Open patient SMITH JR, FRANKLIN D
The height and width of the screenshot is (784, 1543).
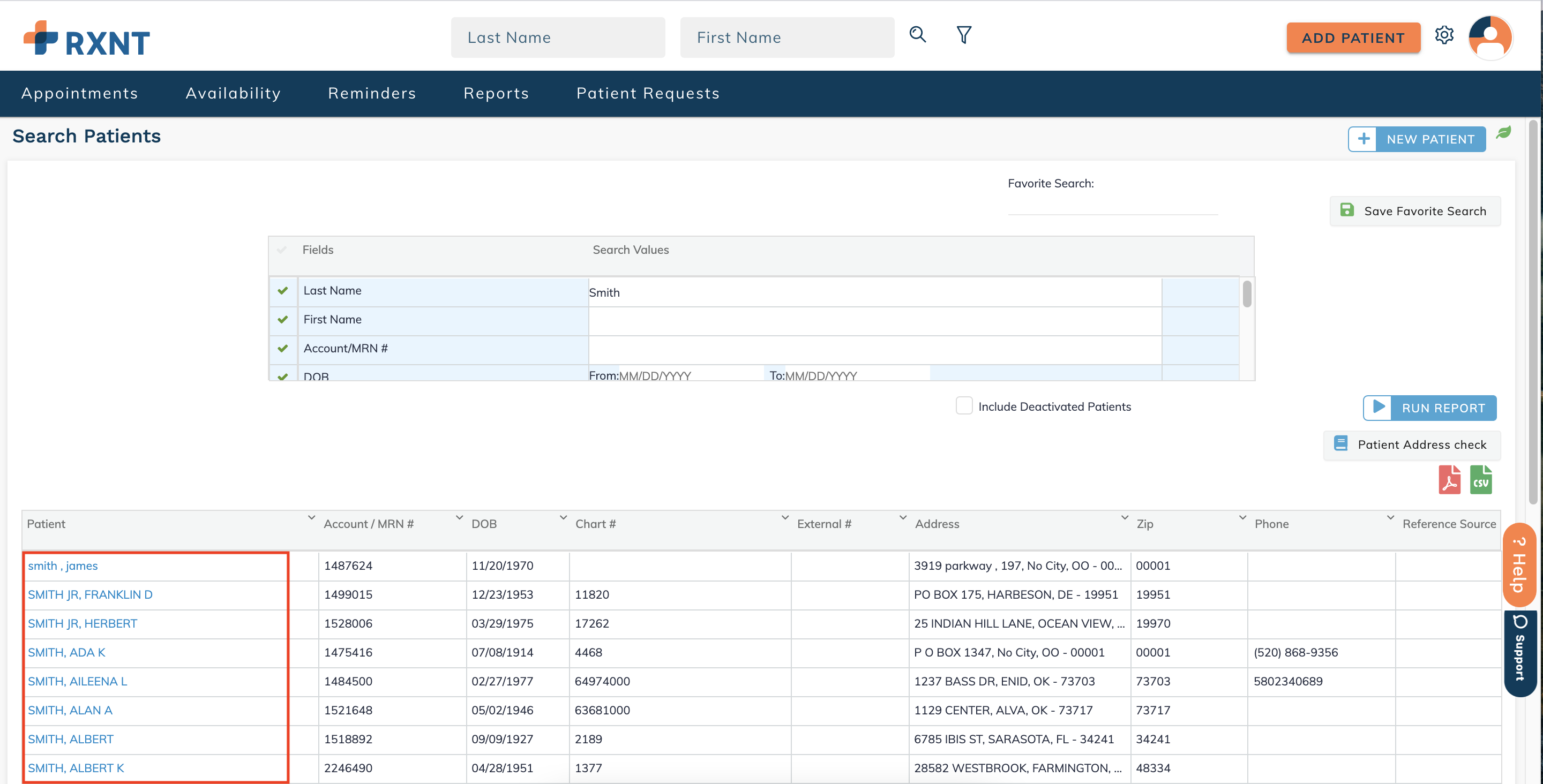pyautogui.click(x=91, y=594)
